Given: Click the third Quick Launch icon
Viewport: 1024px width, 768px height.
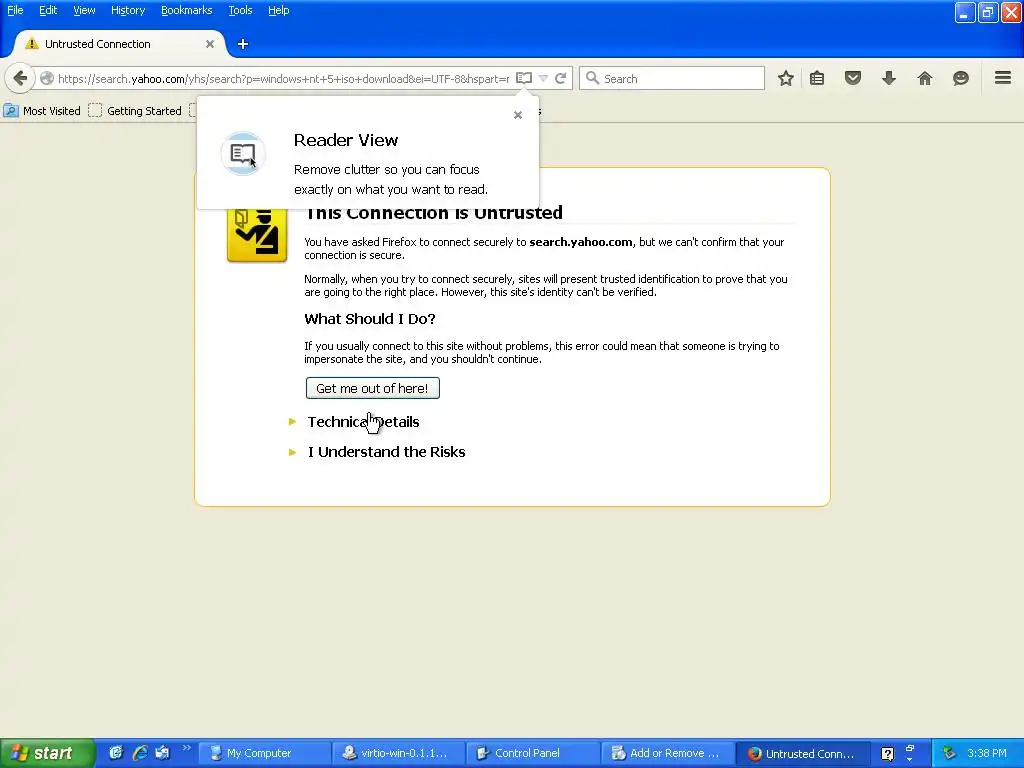Looking at the screenshot, I should (162, 753).
